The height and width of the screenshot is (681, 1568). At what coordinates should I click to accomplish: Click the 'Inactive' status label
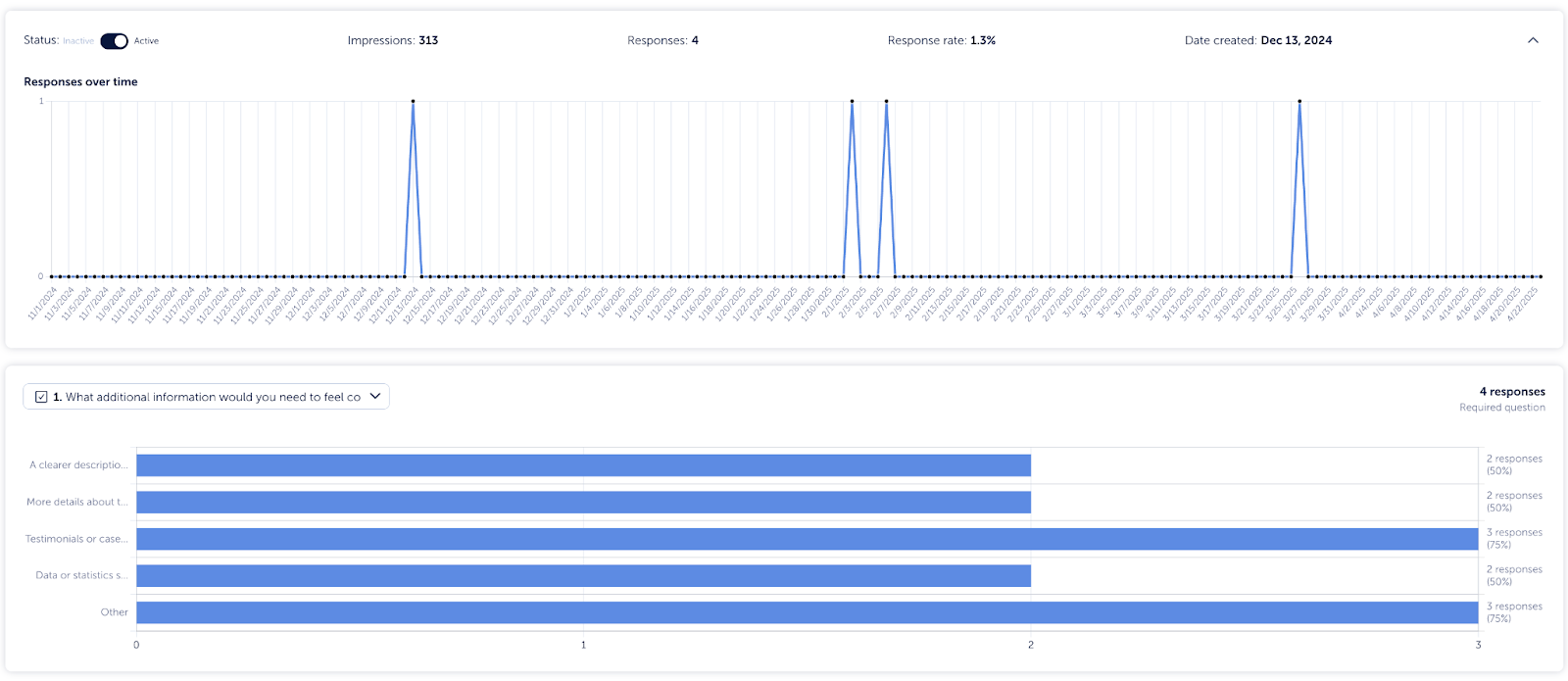(x=78, y=41)
